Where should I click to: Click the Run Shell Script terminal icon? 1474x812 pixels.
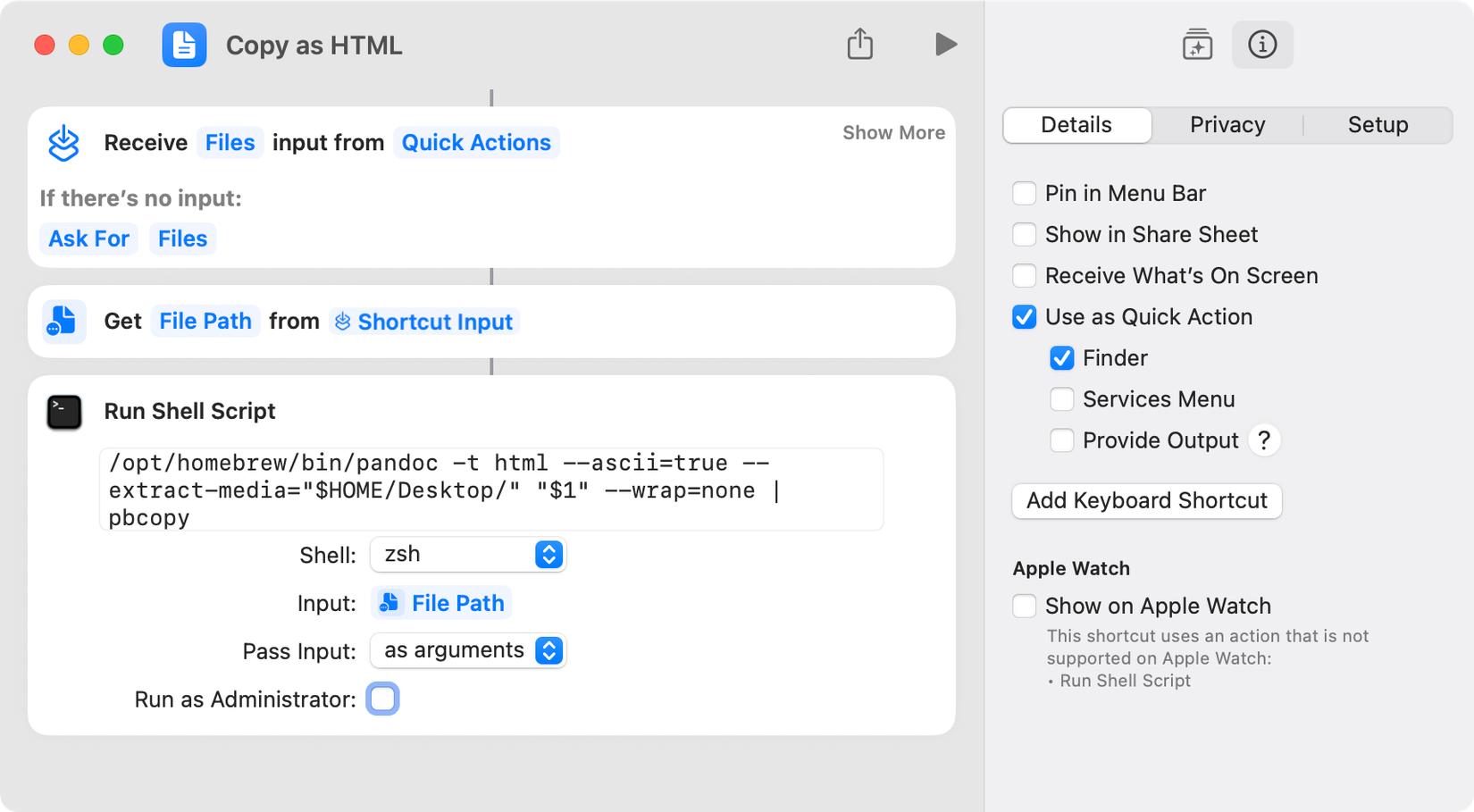point(64,412)
